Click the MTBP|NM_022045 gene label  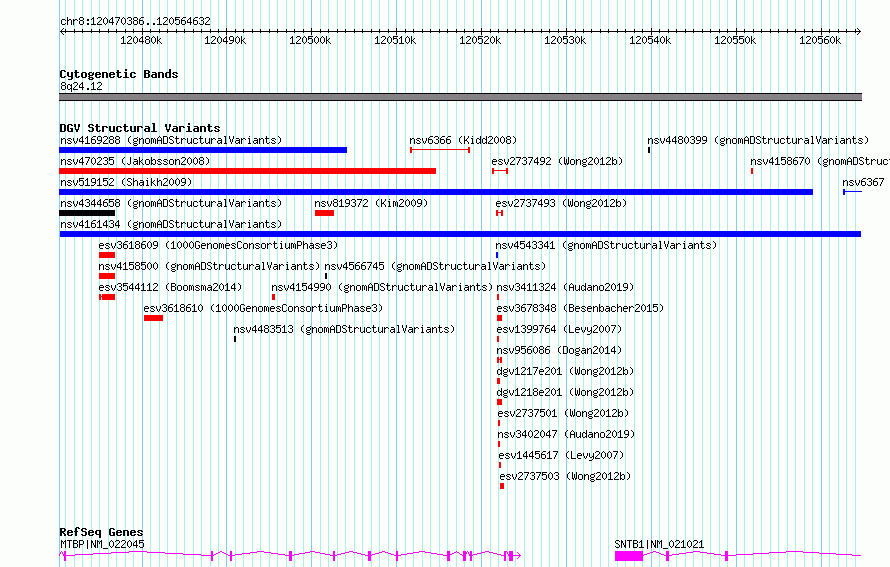102,544
